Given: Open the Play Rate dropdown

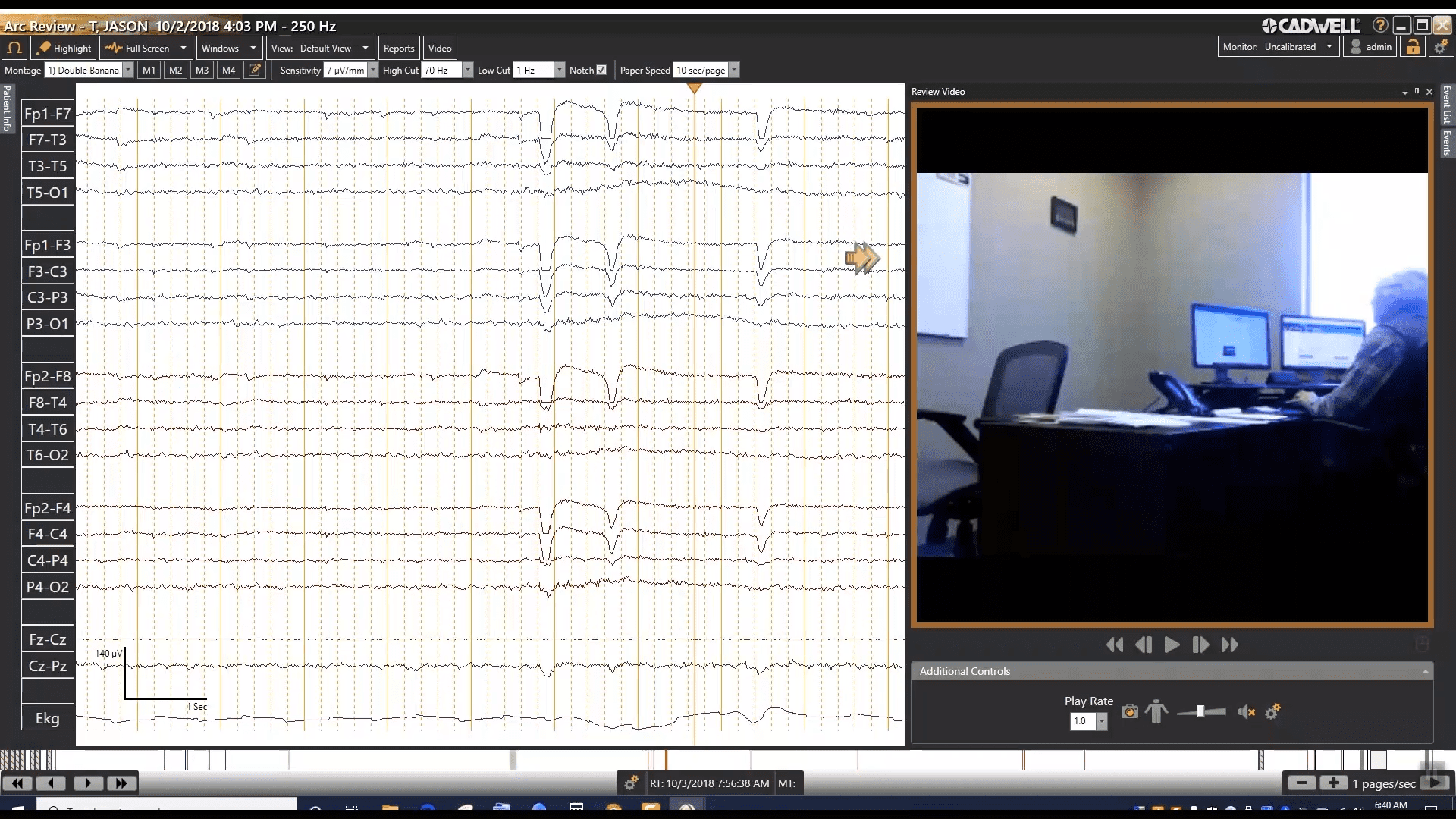Looking at the screenshot, I should point(1102,721).
